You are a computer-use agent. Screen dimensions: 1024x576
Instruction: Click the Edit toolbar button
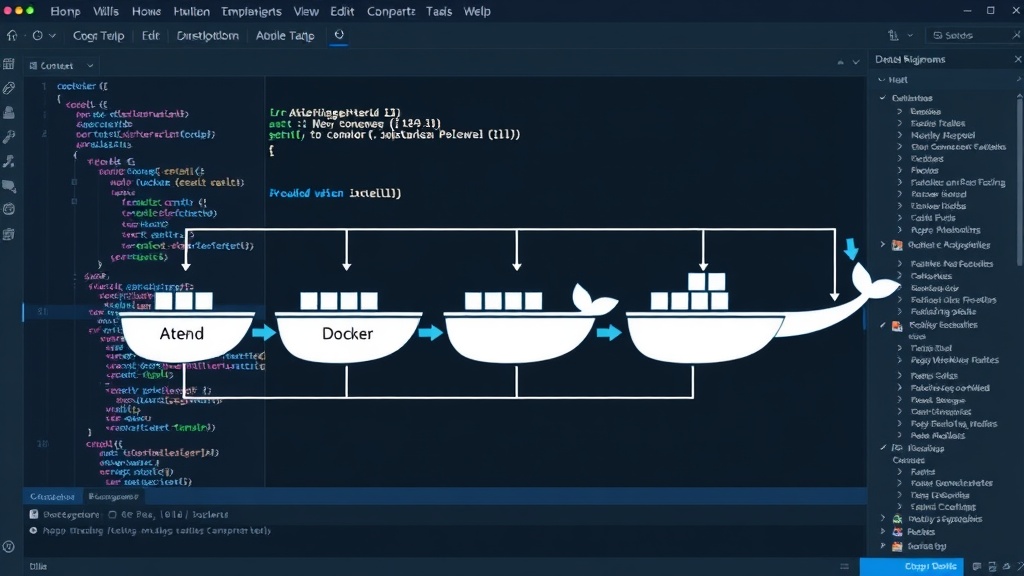[150, 36]
